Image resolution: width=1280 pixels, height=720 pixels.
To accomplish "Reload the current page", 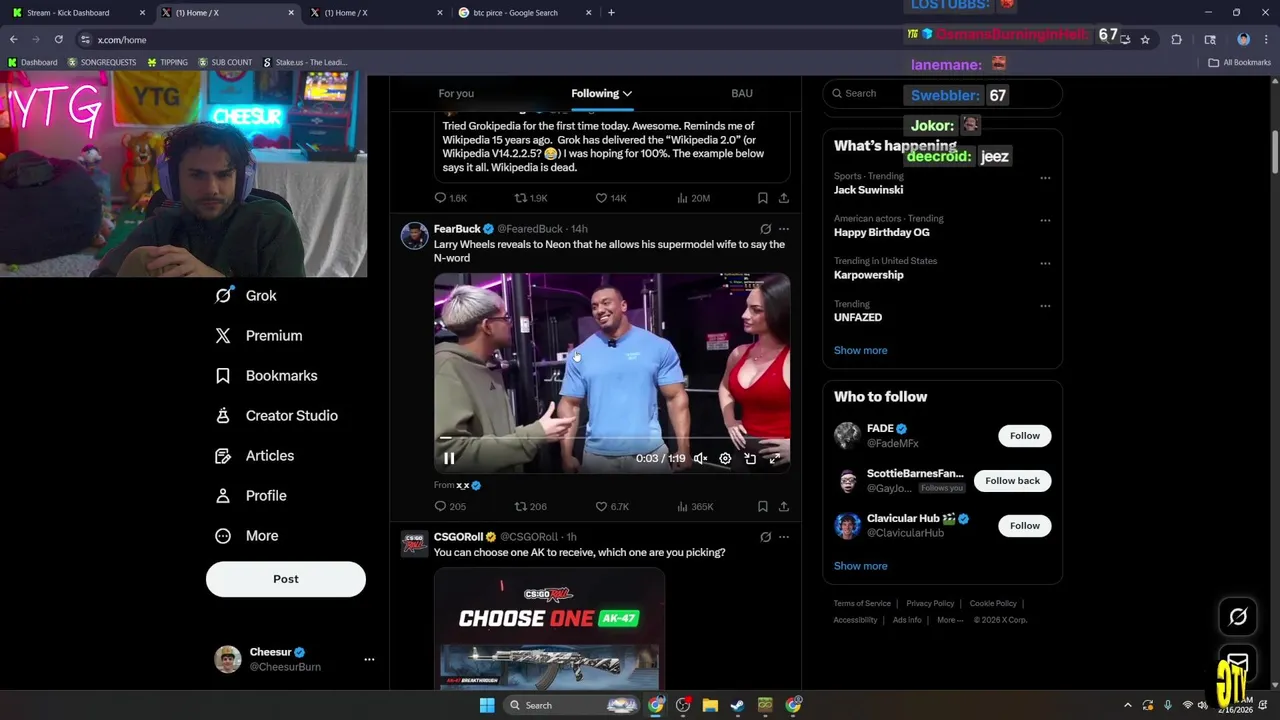I will click(x=58, y=39).
